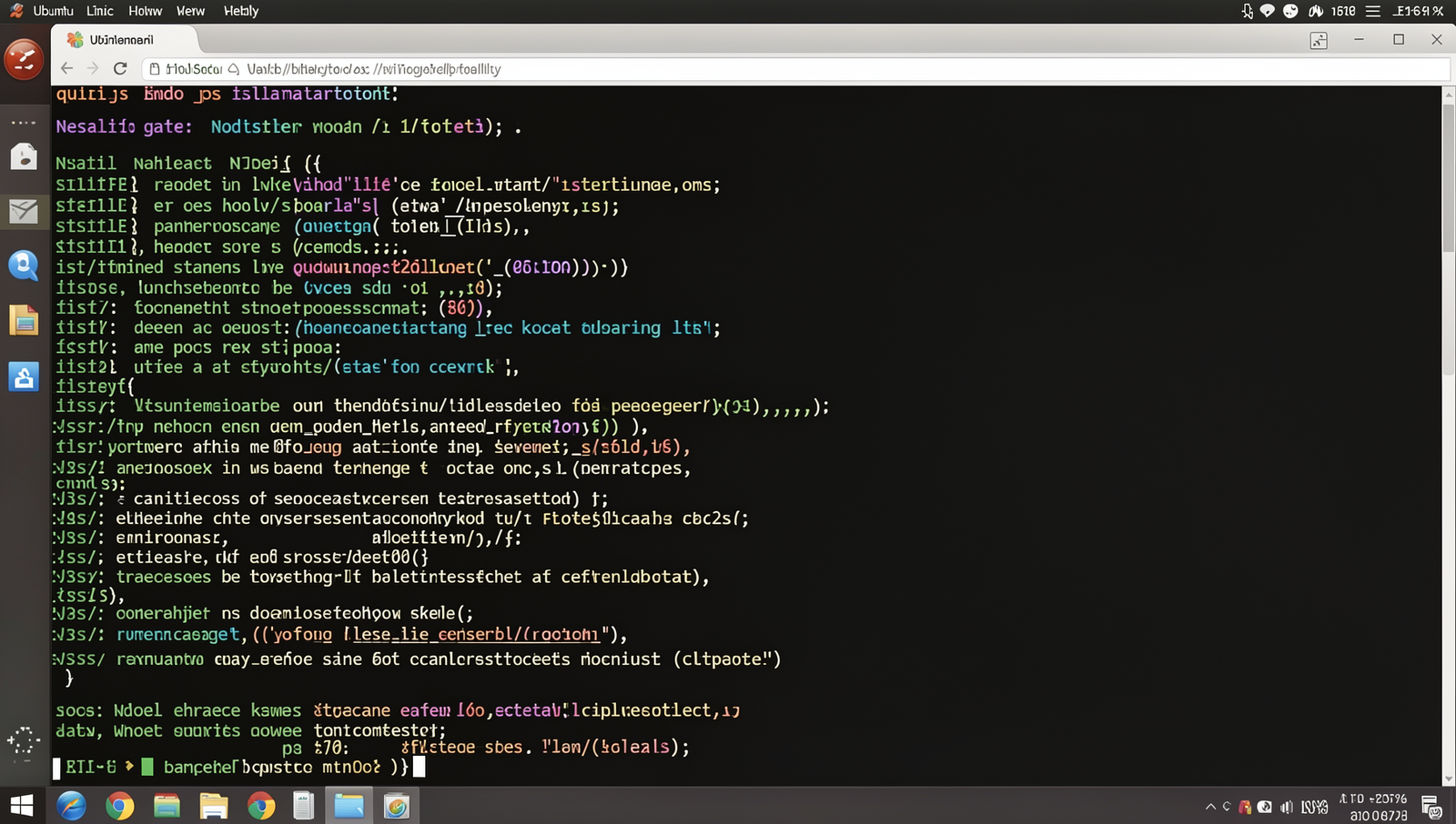Screen dimensions: 1456x824
Task: Show hidden tray icons with the chevron
Action: (x=1210, y=807)
